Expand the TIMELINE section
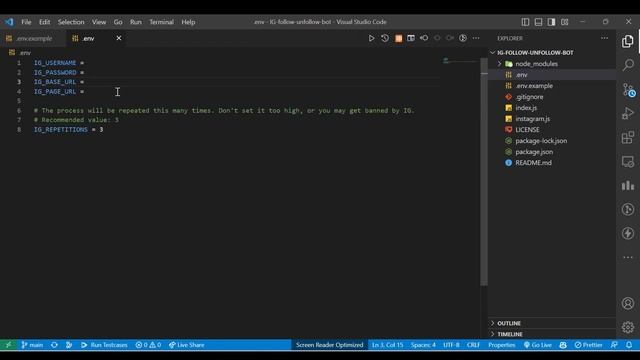 pyautogui.click(x=509, y=334)
